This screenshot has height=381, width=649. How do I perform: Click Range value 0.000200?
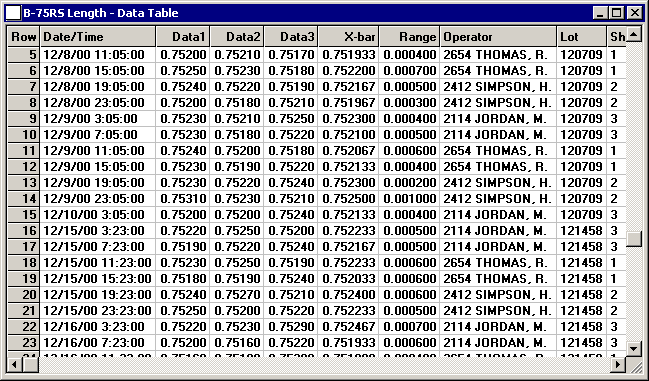click(x=409, y=183)
